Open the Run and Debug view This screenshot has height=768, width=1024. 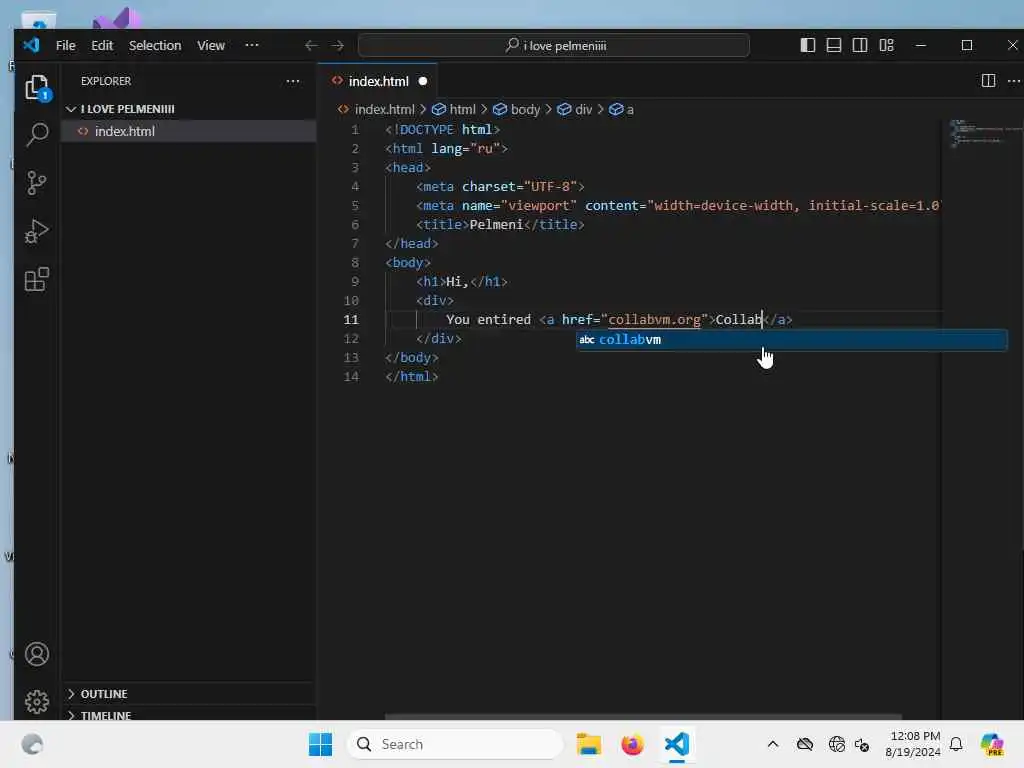coord(37,231)
